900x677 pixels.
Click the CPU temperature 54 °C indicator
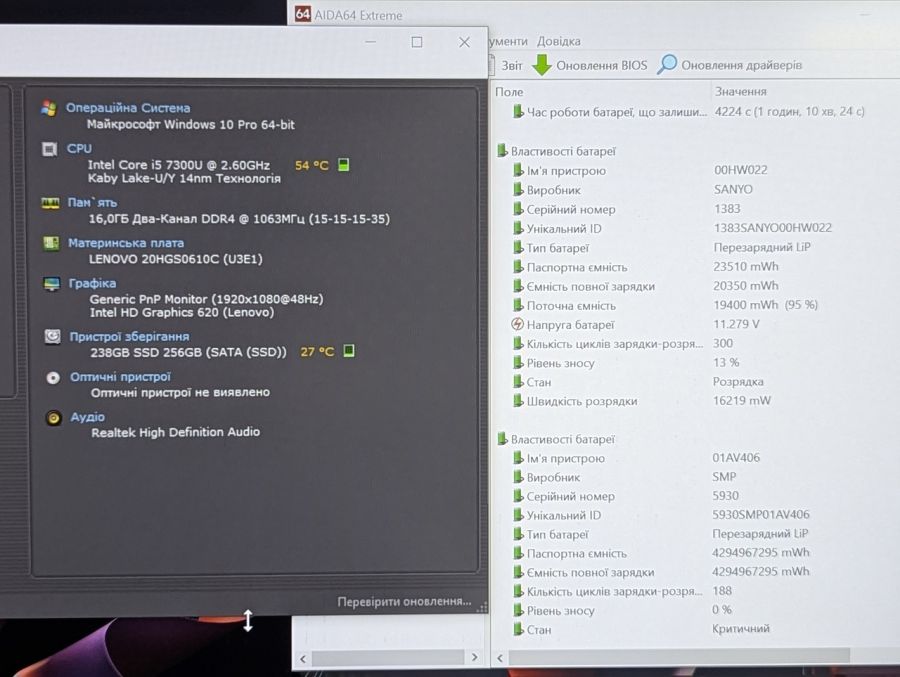point(312,165)
